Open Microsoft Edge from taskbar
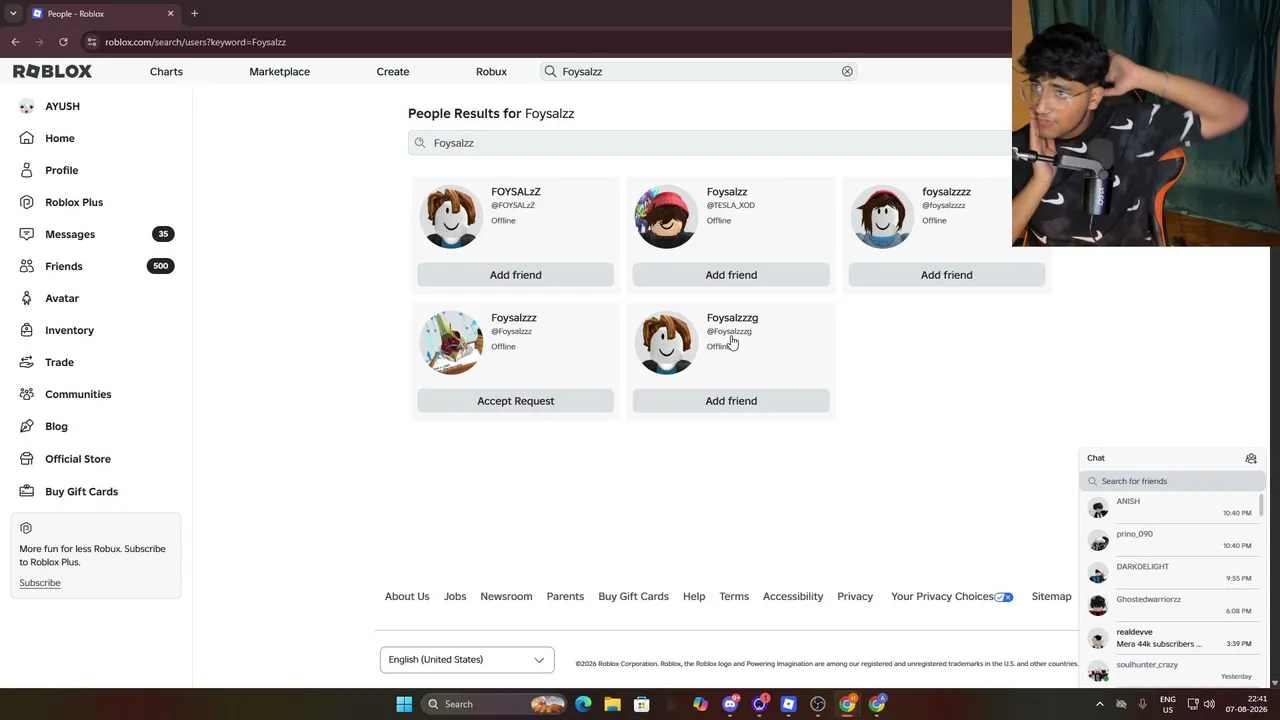The width and height of the screenshot is (1280, 720). (x=583, y=704)
